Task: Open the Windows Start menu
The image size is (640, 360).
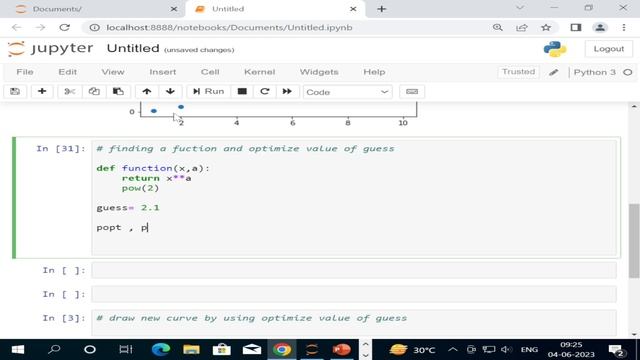Action: [18, 349]
